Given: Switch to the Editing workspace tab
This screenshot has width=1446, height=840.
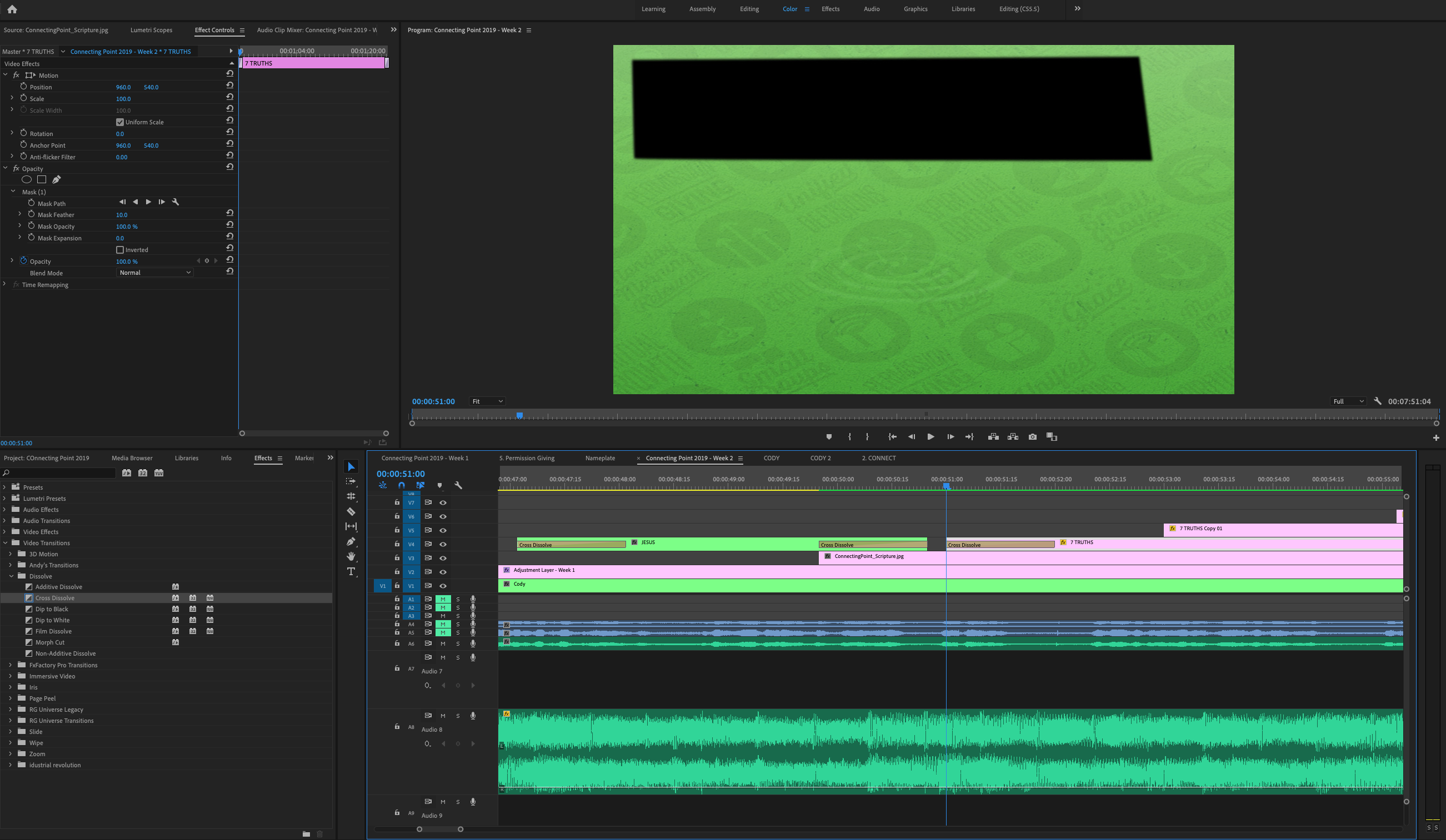Looking at the screenshot, I should tap(749, 8).
